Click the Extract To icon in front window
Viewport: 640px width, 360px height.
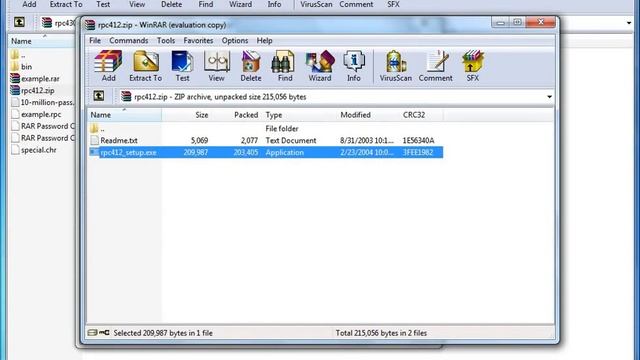click(145, 66)
